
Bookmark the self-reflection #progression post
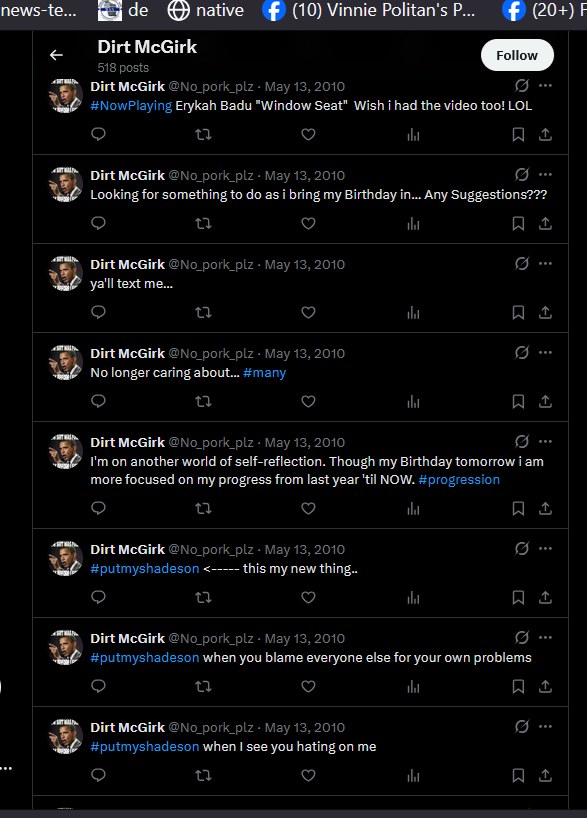(x=518, y=509)
